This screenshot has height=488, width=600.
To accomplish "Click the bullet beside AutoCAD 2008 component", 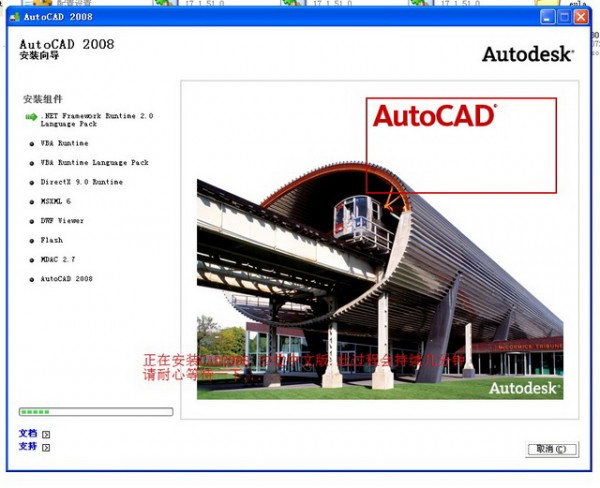I will [32, 279].
